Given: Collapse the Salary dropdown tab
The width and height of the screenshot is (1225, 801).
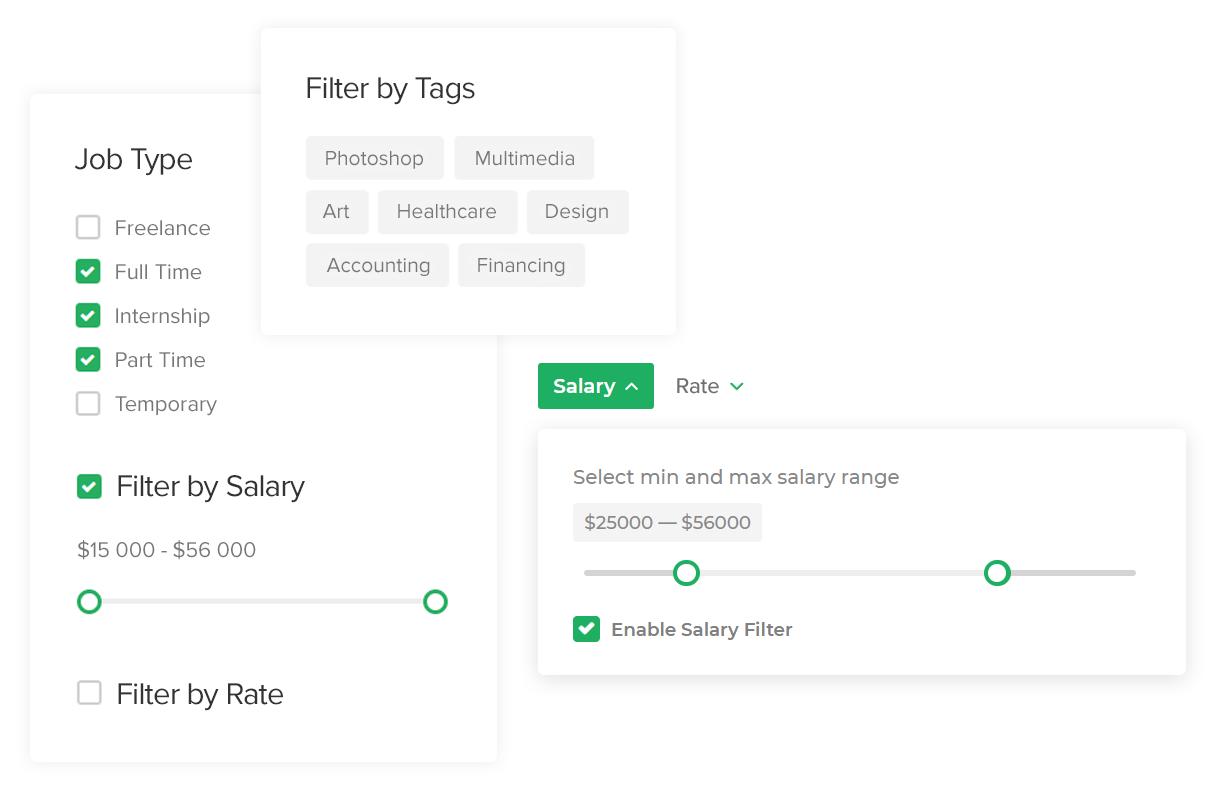Looking at the screenshot, I should point(595,386).
